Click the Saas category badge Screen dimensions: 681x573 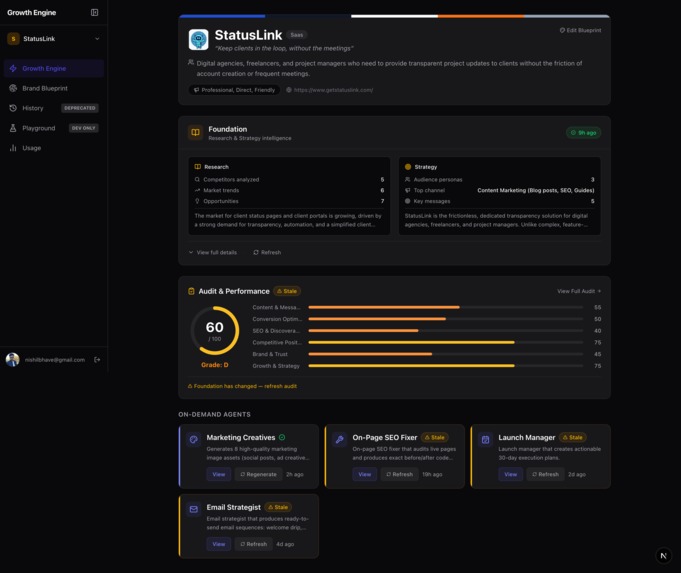point(297,35)
